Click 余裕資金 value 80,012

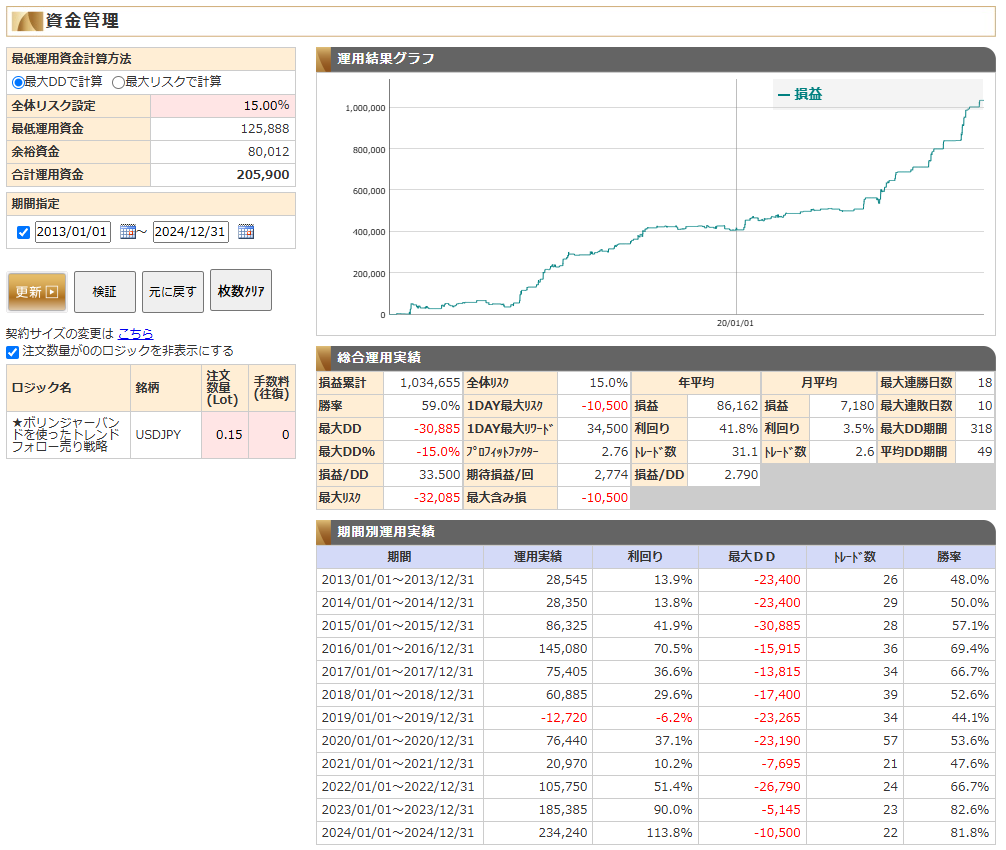(269, 151)
